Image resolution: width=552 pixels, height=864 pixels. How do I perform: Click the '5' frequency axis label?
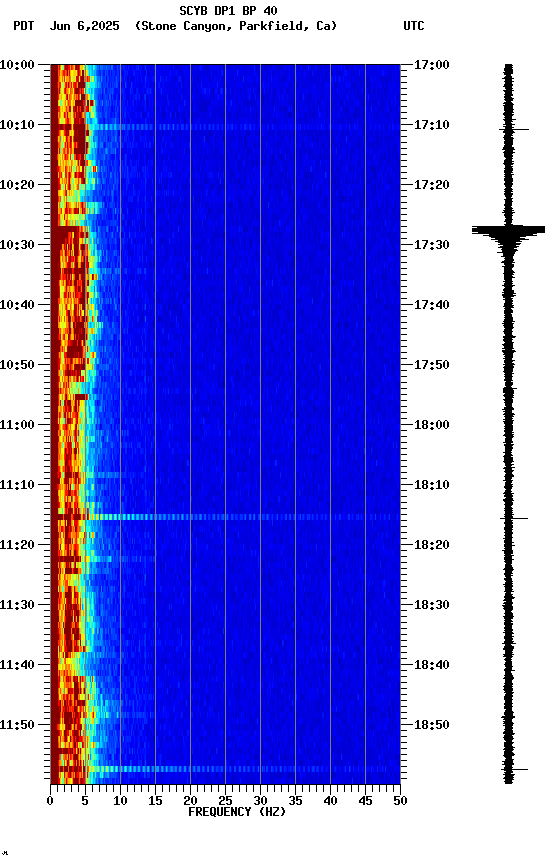coord(85,801)
